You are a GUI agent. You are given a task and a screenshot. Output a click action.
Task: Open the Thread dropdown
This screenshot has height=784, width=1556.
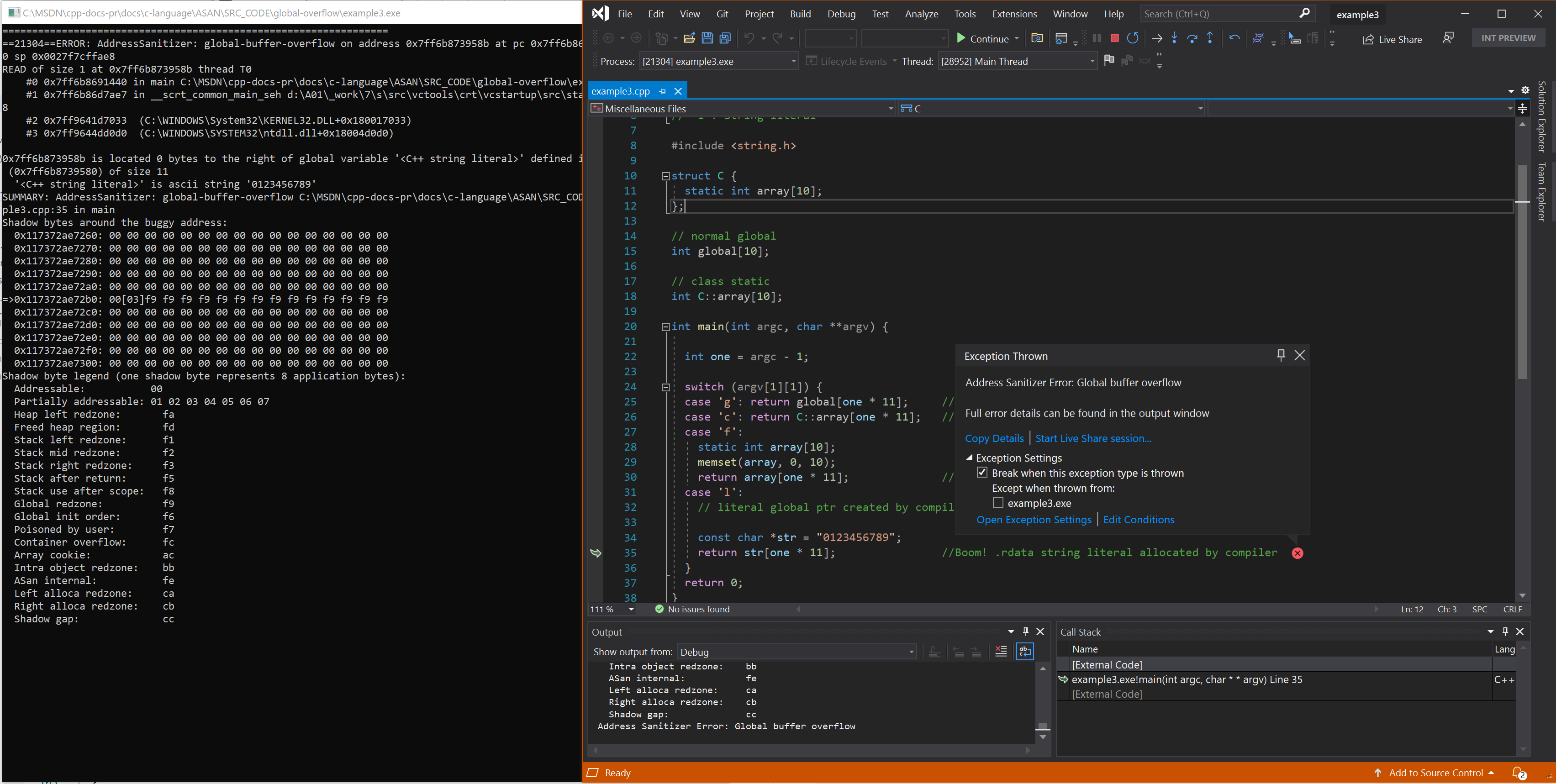pyautogui.click(x=1092, y=61)
